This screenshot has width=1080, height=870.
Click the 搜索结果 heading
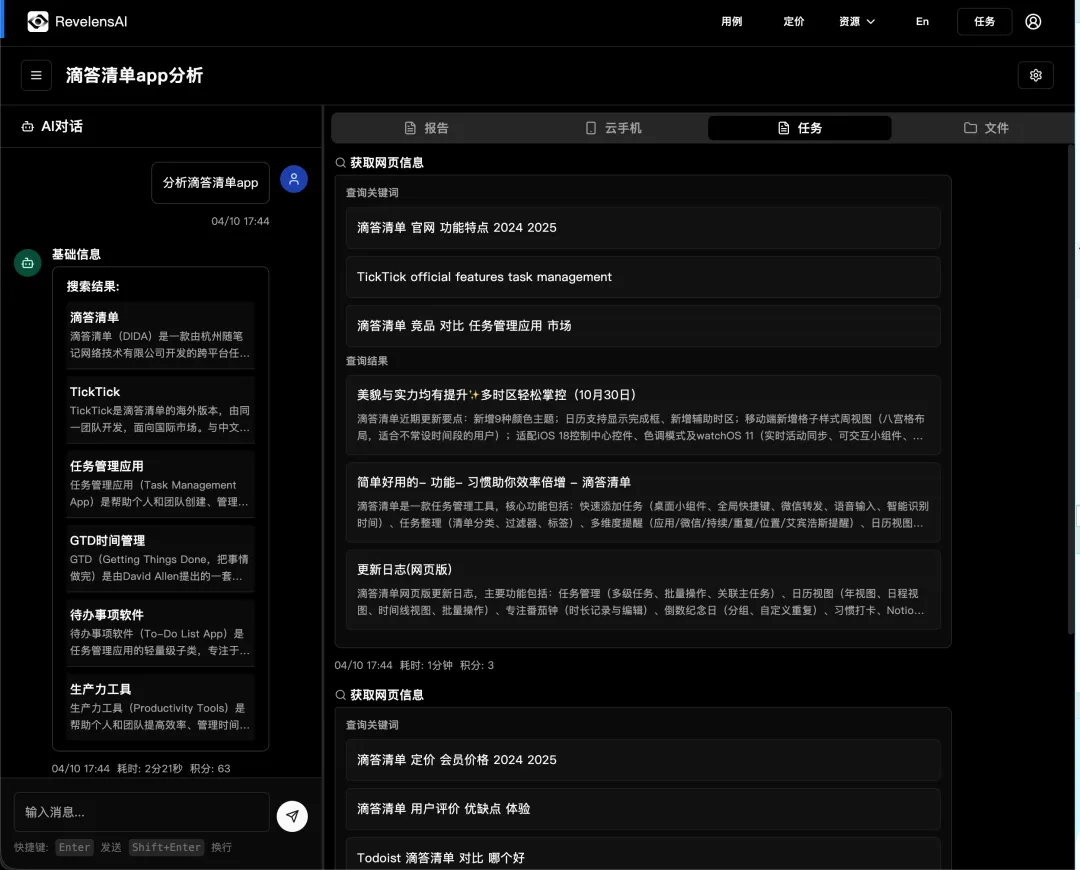click(93, 287)
